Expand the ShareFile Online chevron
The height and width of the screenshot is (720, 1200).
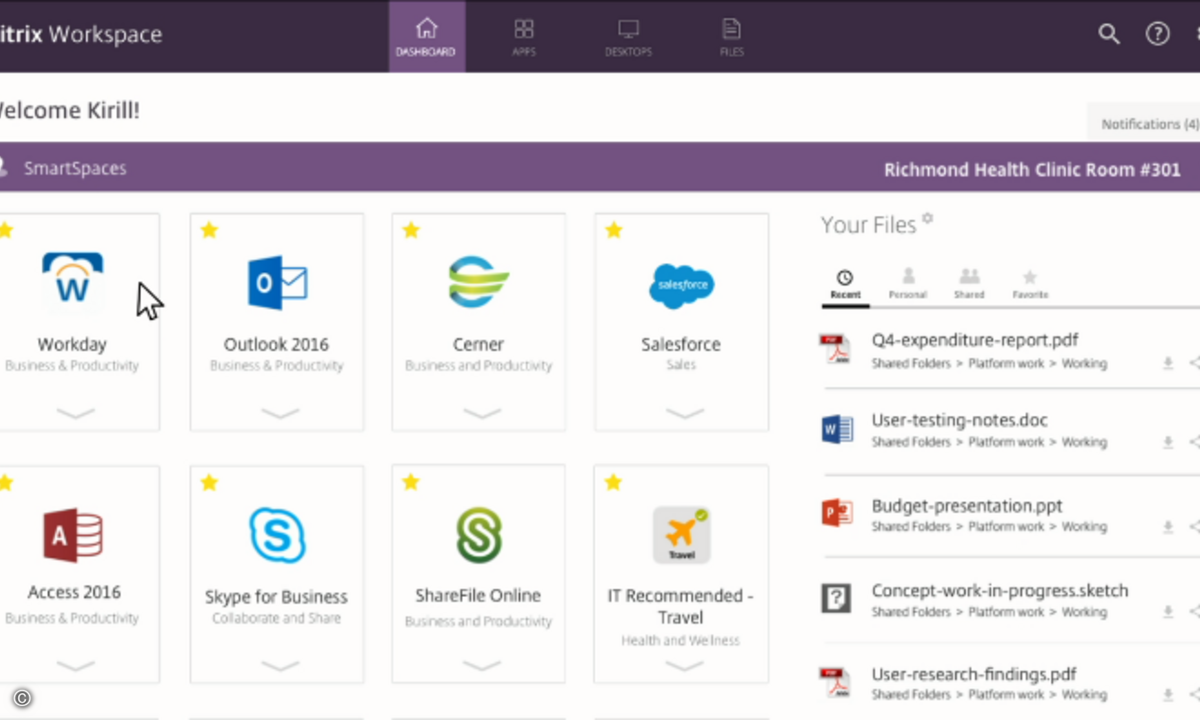click(x=482, y=665)
